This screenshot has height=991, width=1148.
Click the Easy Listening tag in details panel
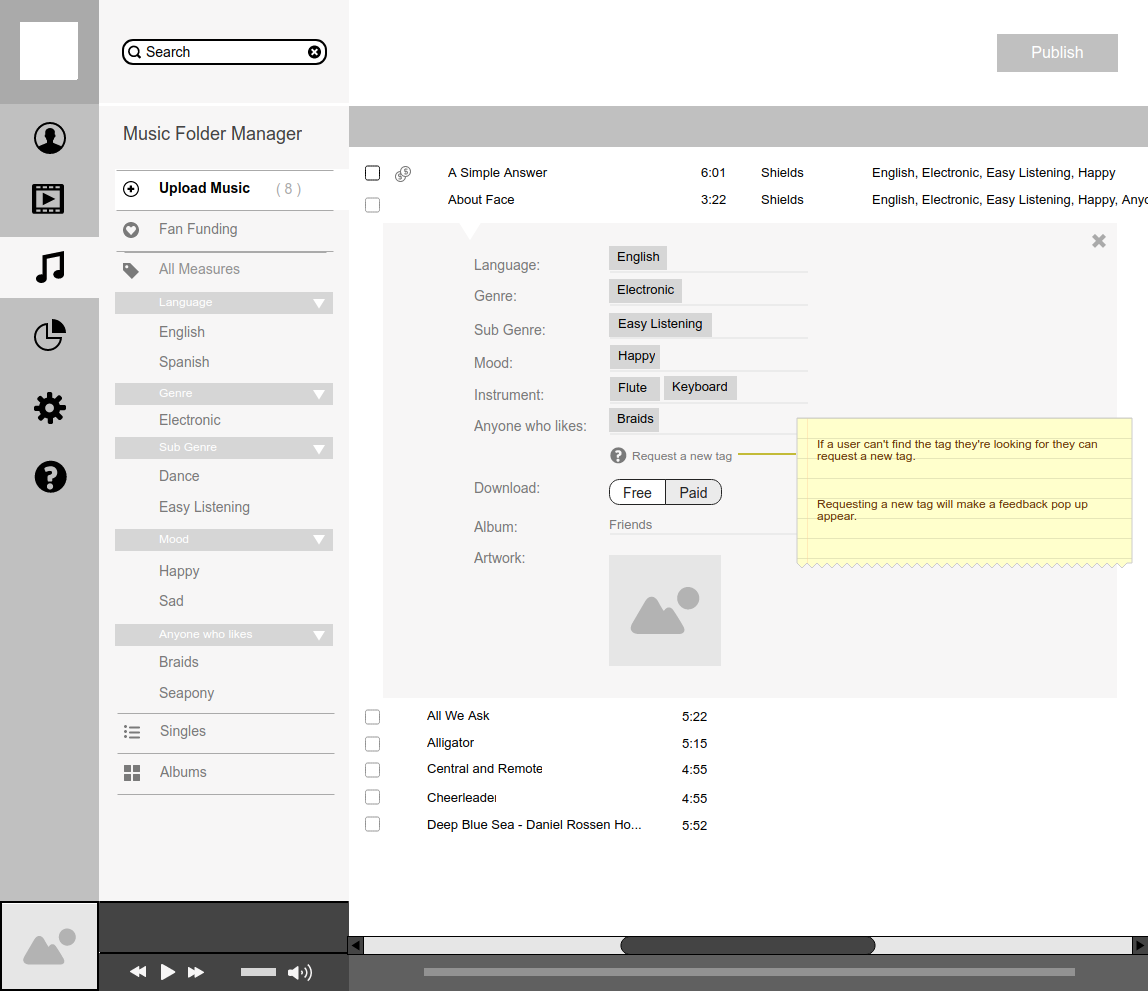660,324
